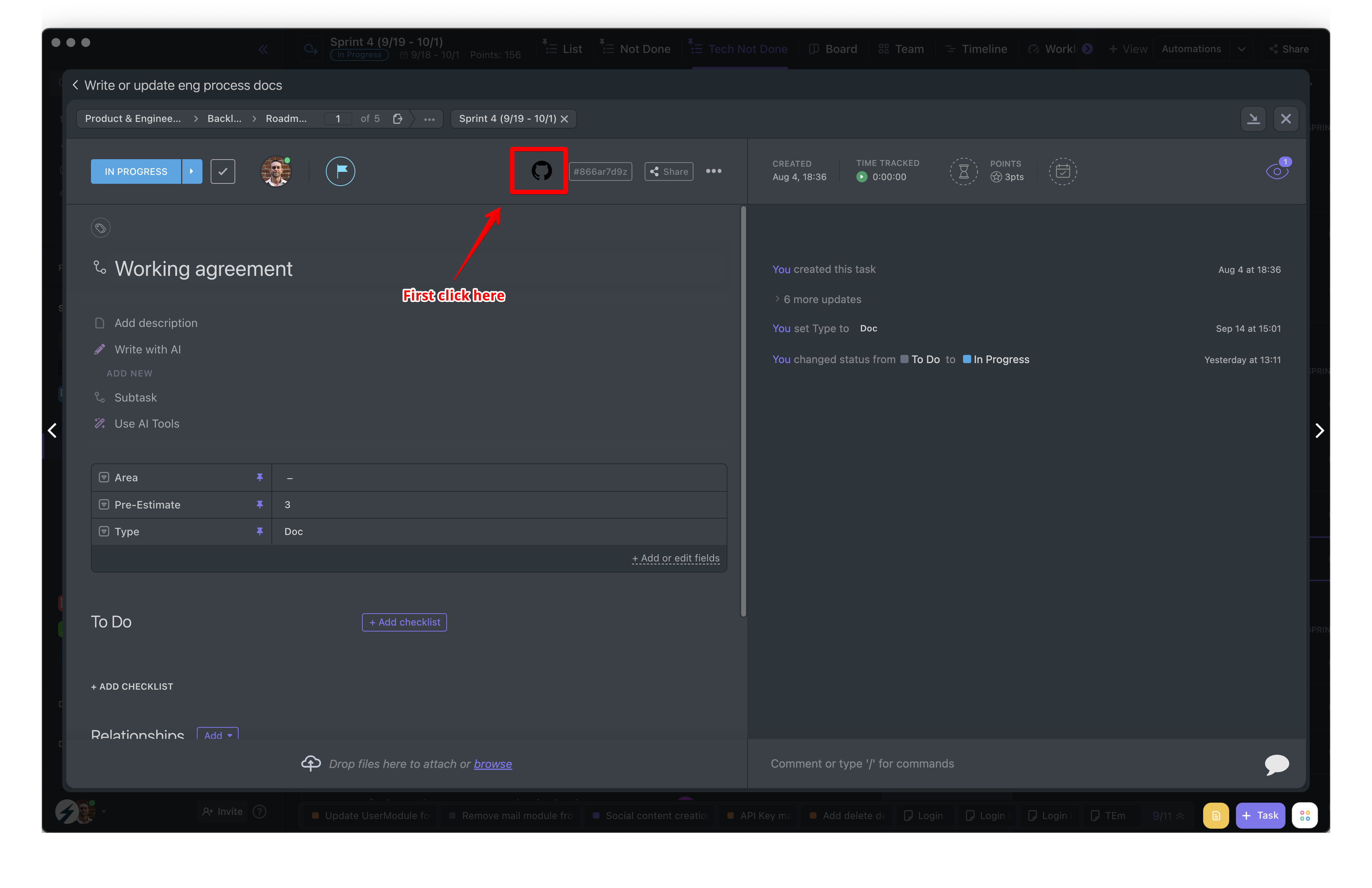Open the Add relationships dropdown
The width and height of the screenshot is (1372, 888).
217,735
